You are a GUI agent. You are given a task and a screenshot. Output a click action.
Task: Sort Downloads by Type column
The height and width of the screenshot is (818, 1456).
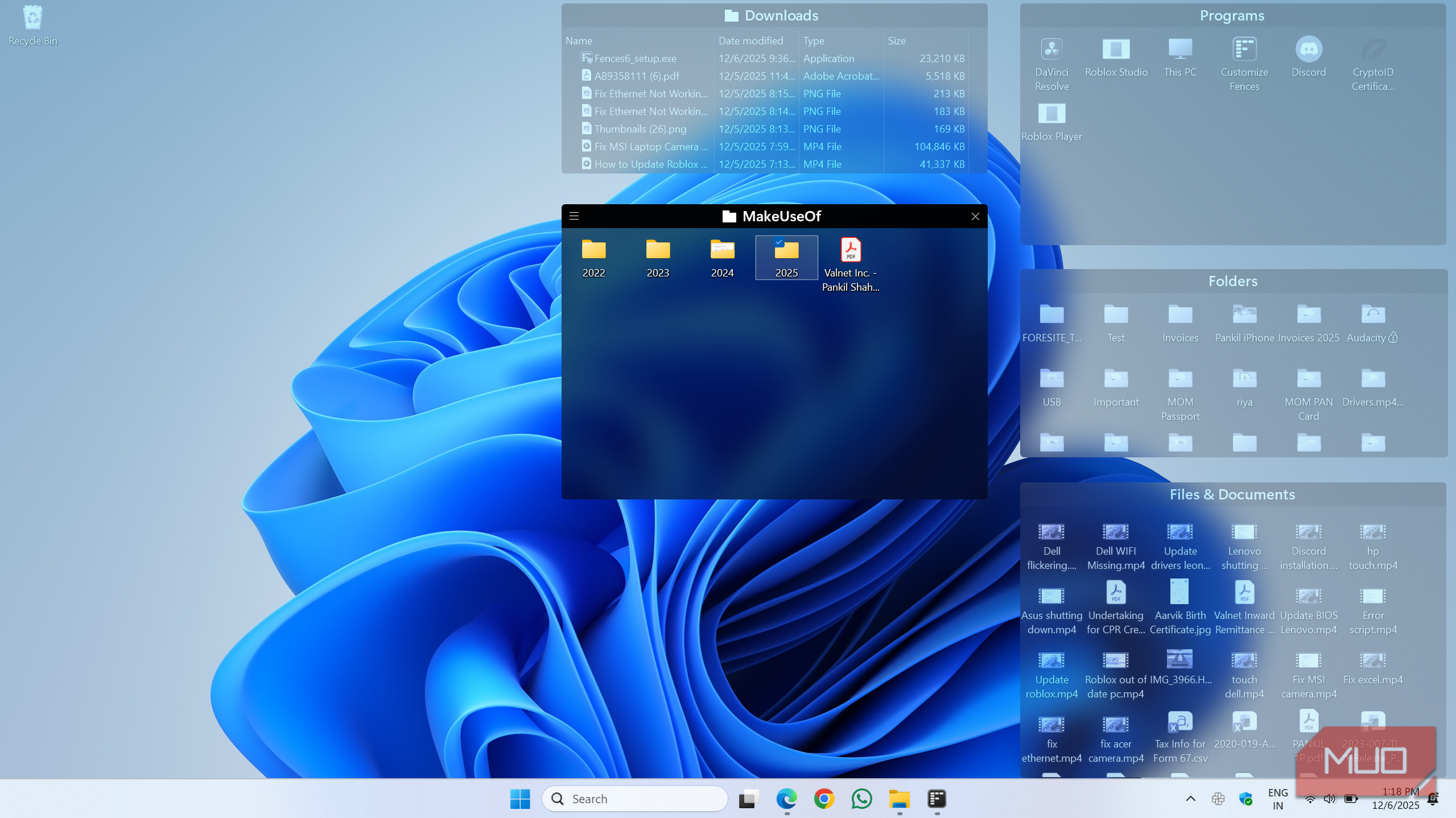[x=841, y=41]
